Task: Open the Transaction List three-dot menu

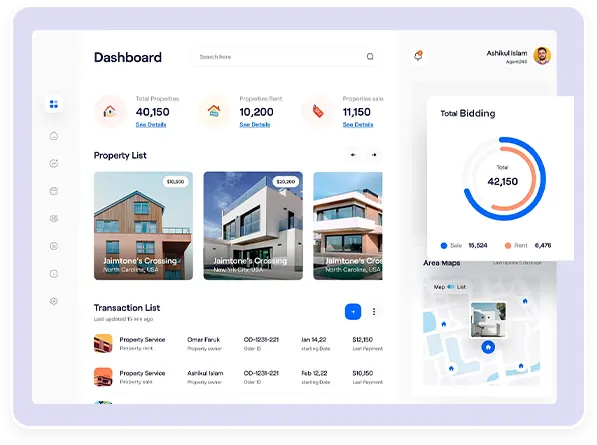Action: pyautogui.click(x=374, y=312)
